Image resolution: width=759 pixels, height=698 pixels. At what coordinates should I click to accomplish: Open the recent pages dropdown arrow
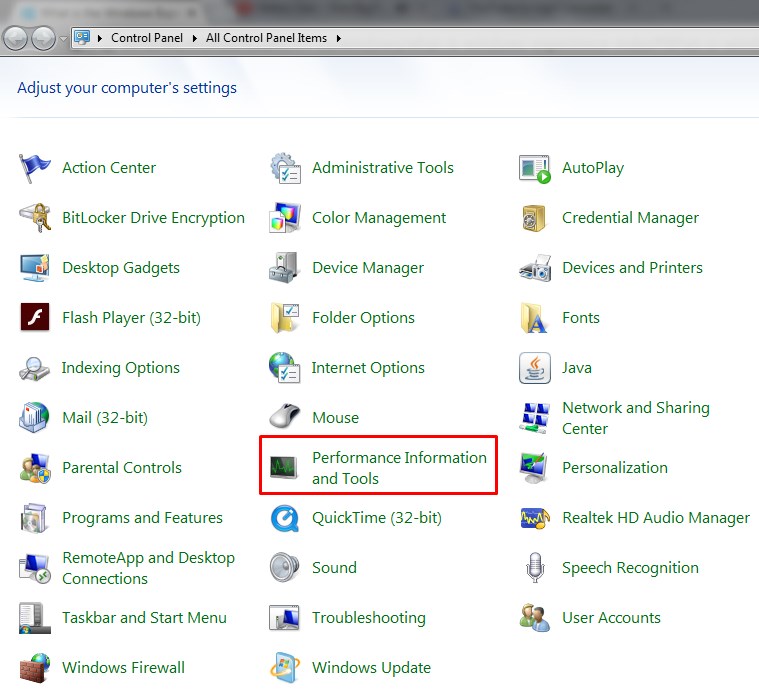(x=63, y=39)
